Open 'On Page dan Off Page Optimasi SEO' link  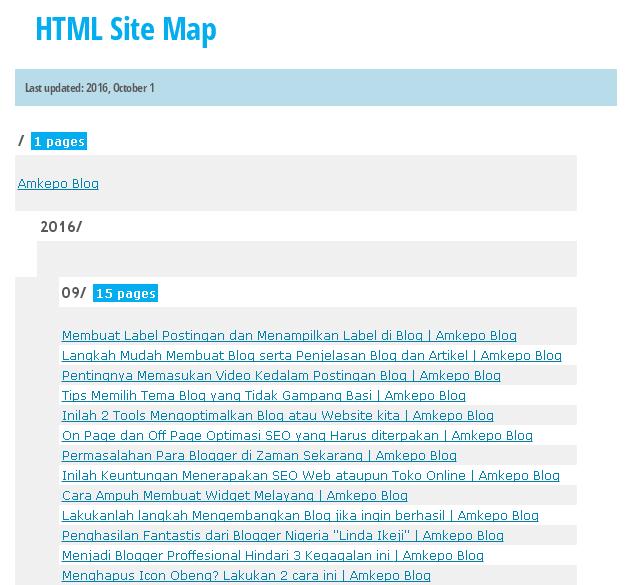click(297, 436)
